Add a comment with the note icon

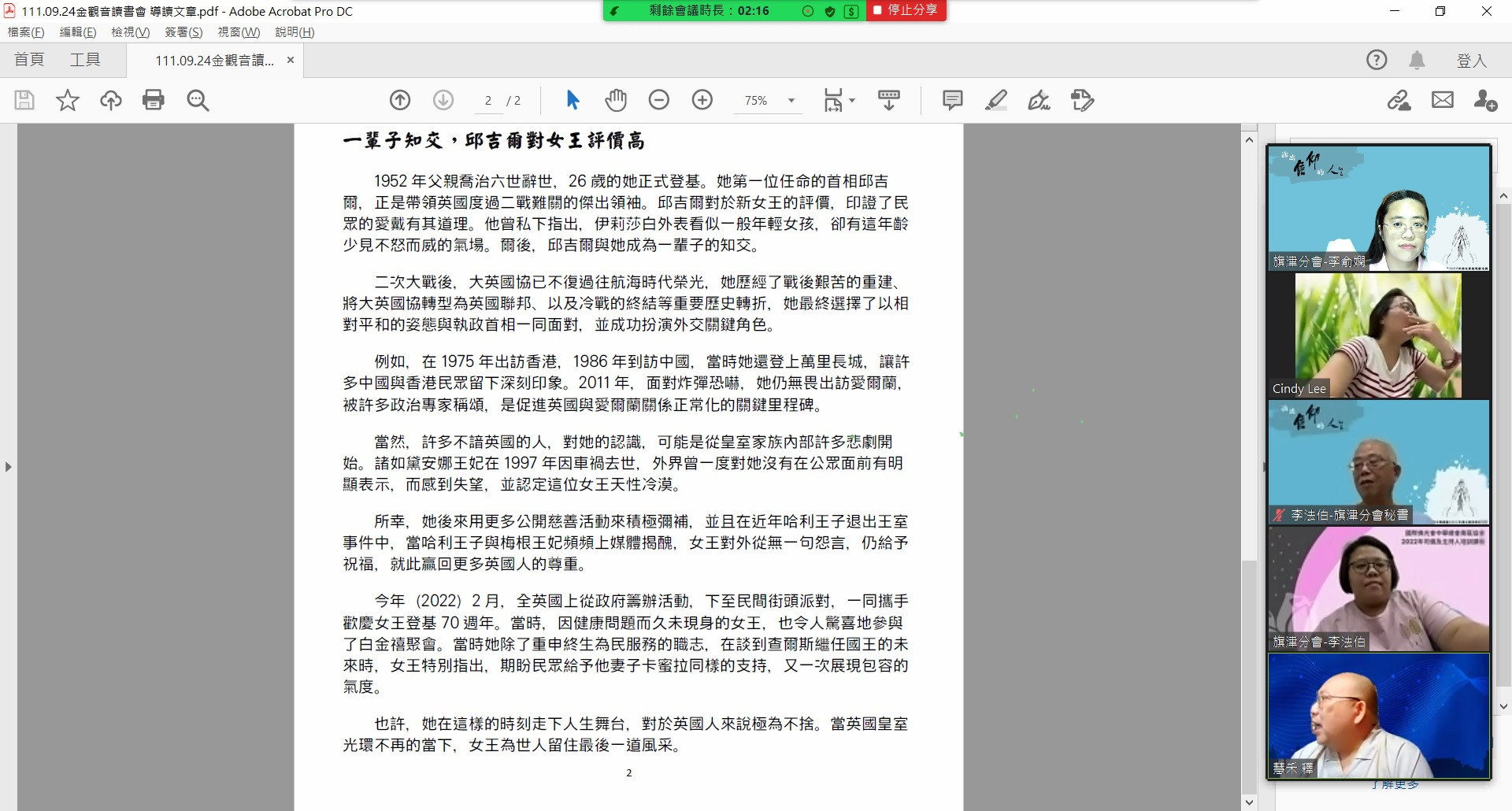[x=953, y=100]
